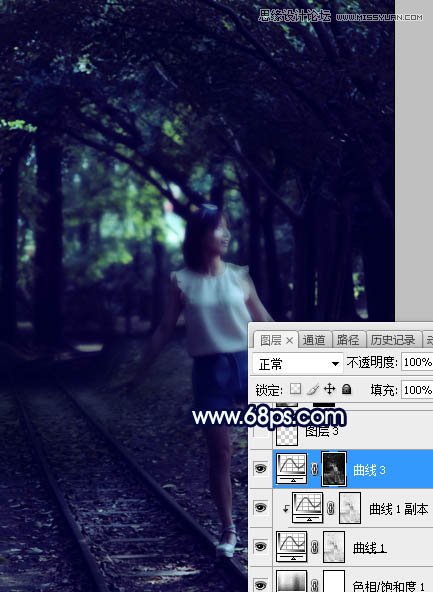Select the 色相/饱和度 1 layer name
The height and width of the screenshot is (592, 433).
pyautogui.click(x=388, y=586)
